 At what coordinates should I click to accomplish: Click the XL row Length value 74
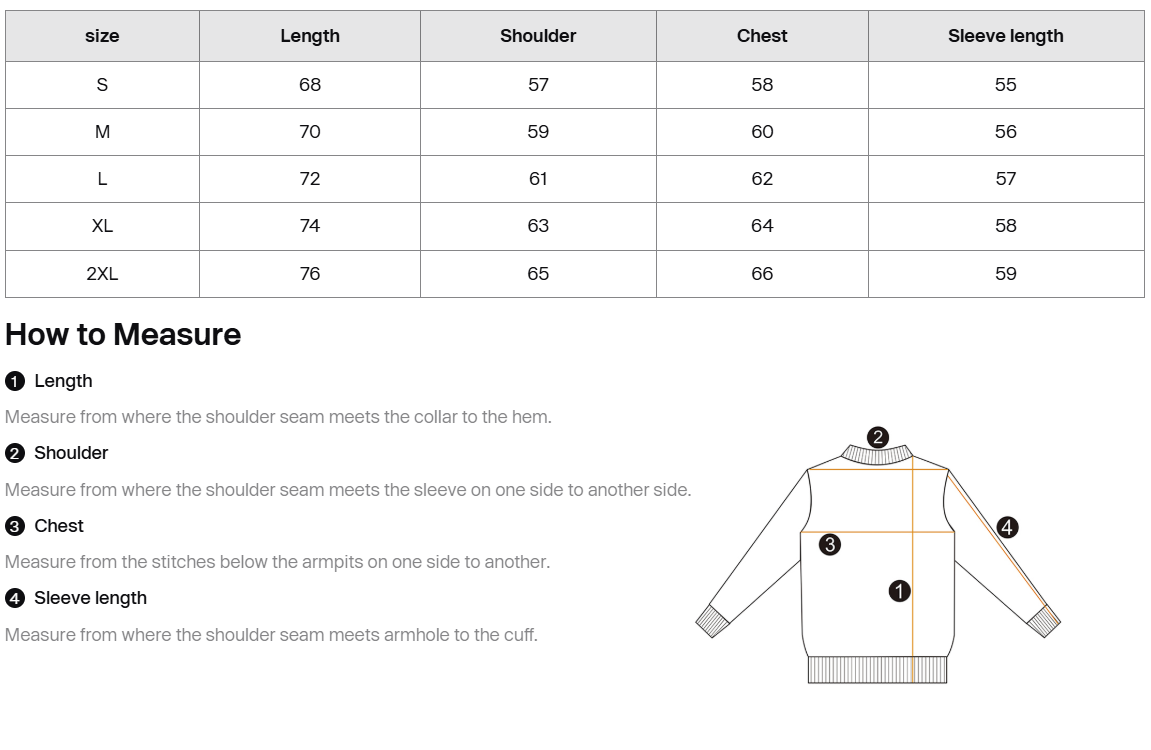310,226
